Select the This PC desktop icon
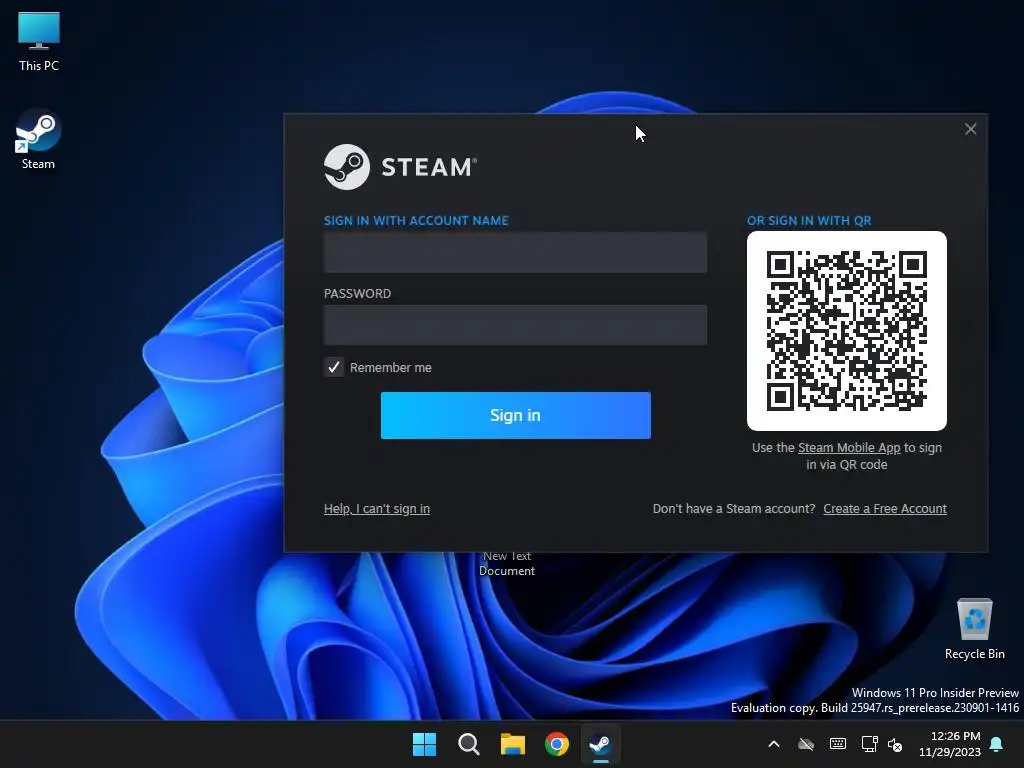Image resolution: width=1024 pixels, height=768 pixels. (39, 42)
